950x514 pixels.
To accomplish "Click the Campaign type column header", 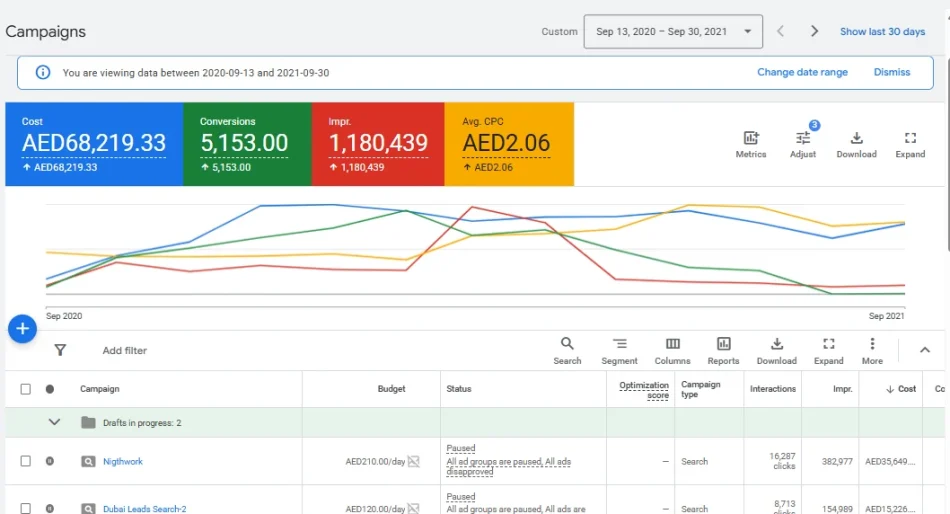I will pos(700,389).
